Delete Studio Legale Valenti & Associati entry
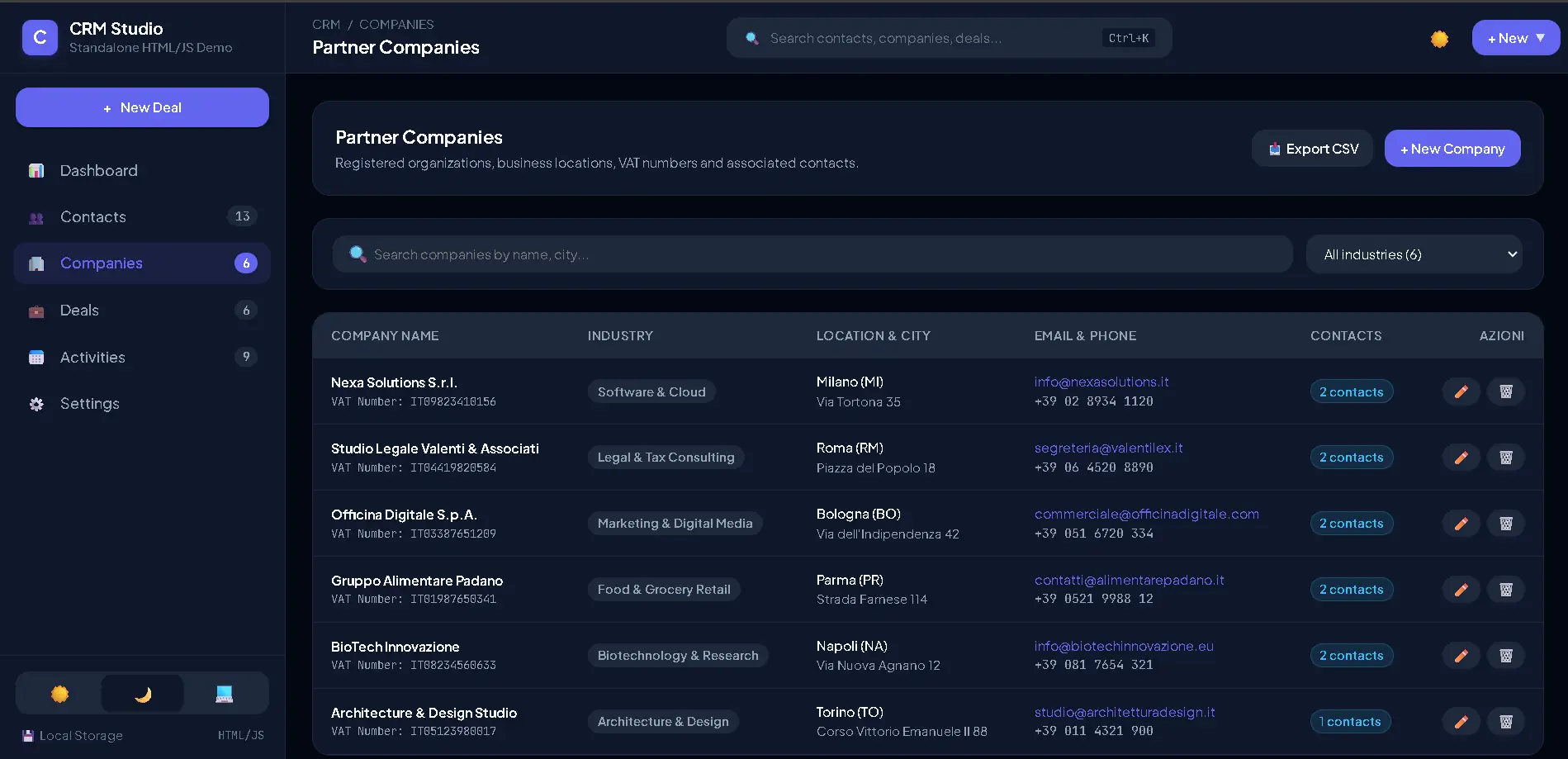 click(x=1506, y=458)
